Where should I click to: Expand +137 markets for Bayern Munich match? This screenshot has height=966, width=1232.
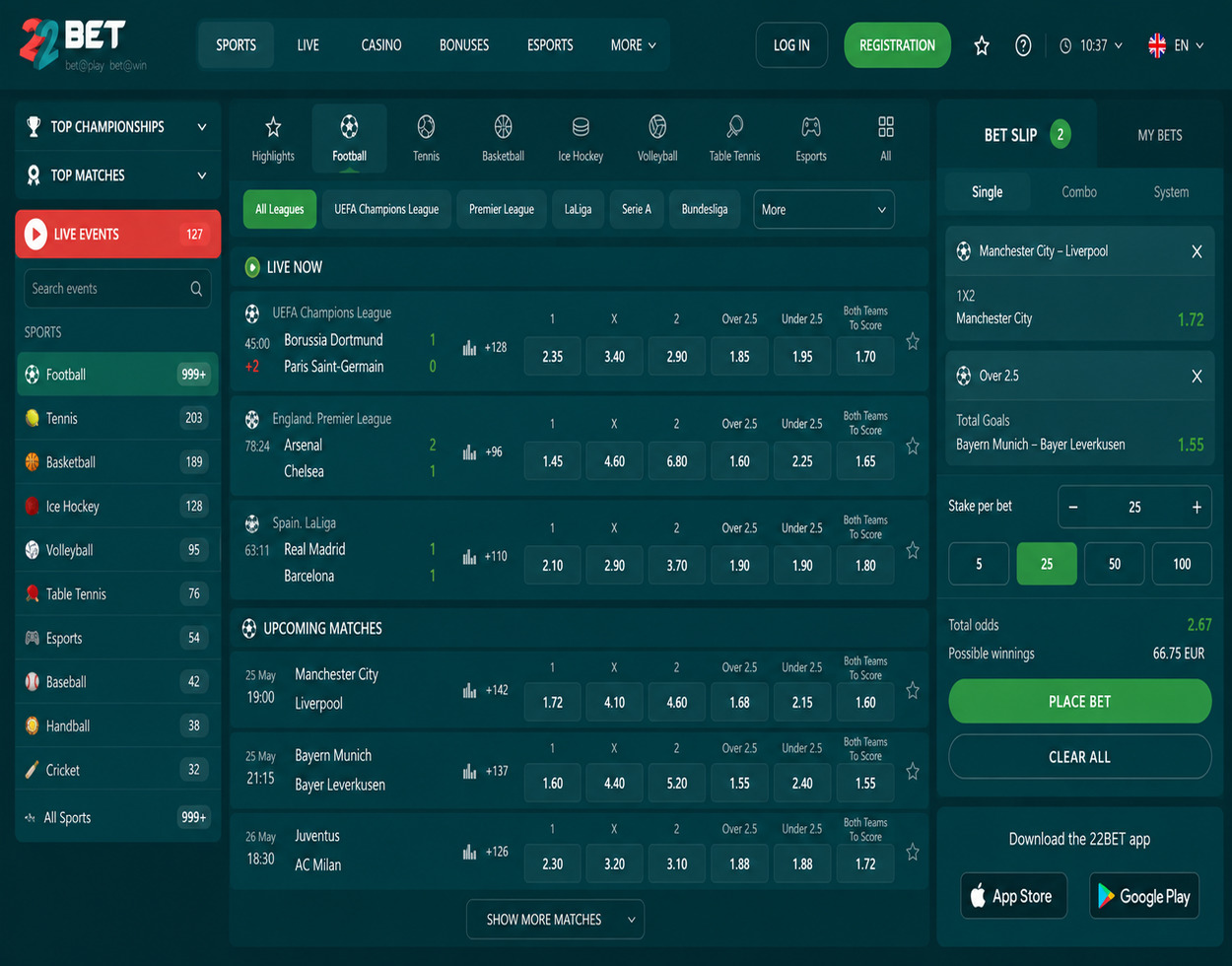(x=497, y=771)
